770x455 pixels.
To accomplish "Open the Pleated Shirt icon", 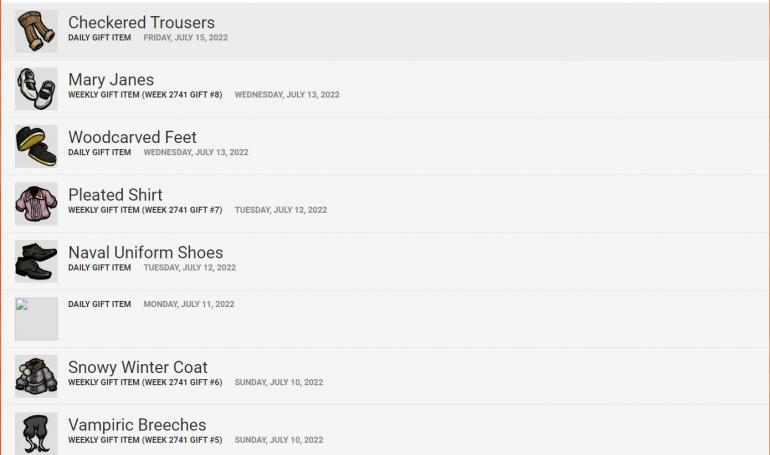I will pyautogui.click(x=36, y=203).
